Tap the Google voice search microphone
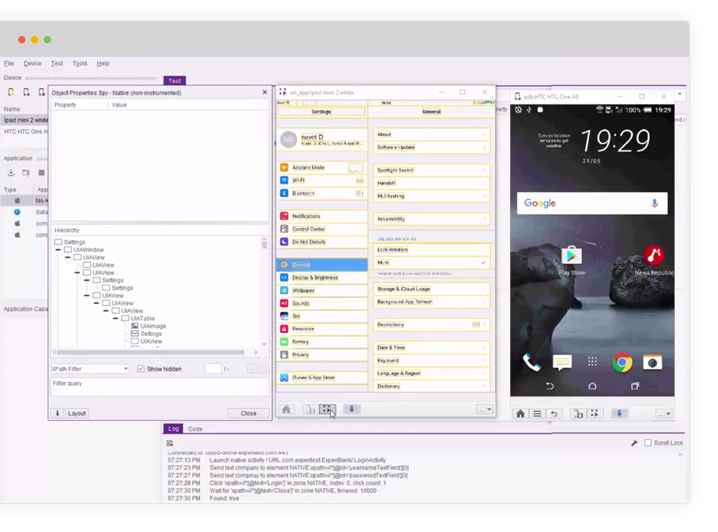 [x=655, y=203]
